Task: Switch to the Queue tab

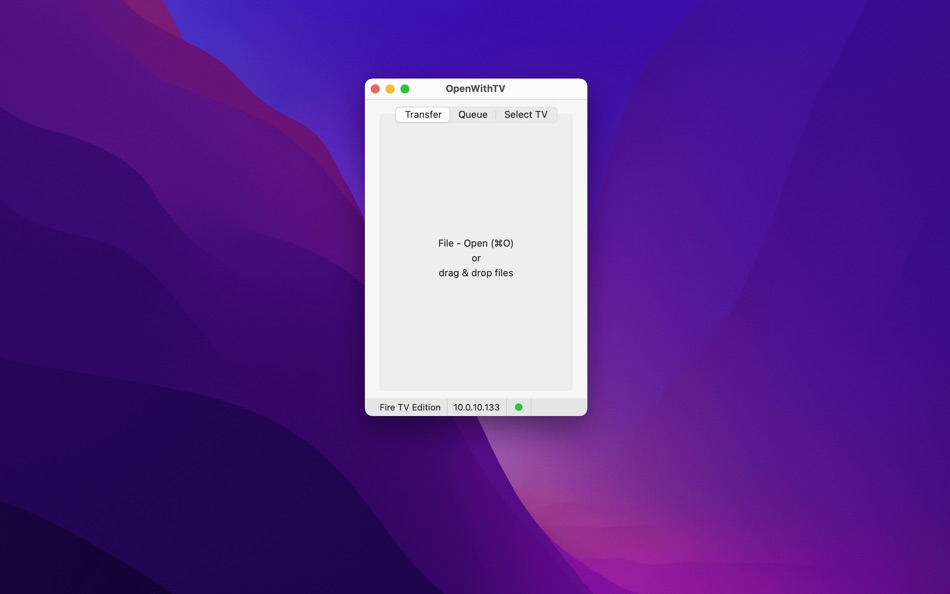Action: coord(471,114)
